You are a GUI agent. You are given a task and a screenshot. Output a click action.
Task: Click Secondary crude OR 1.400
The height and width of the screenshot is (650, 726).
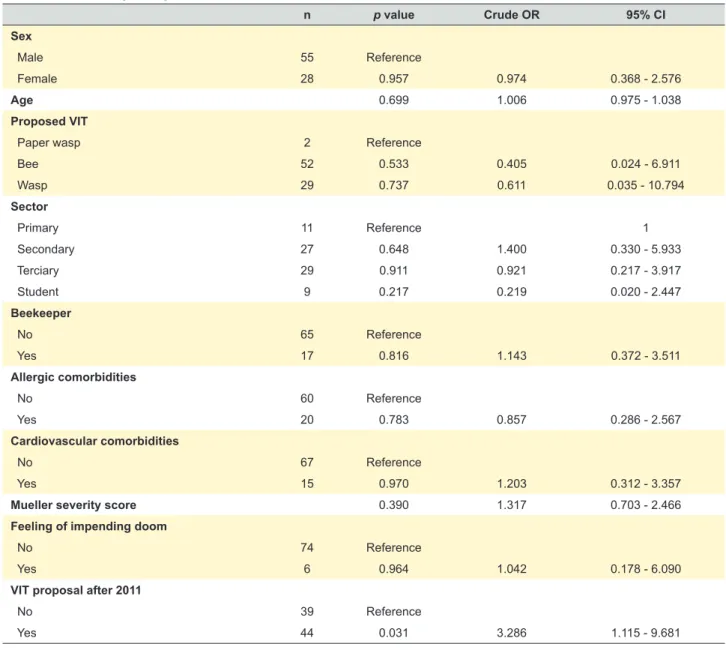[x=512, y=249]
